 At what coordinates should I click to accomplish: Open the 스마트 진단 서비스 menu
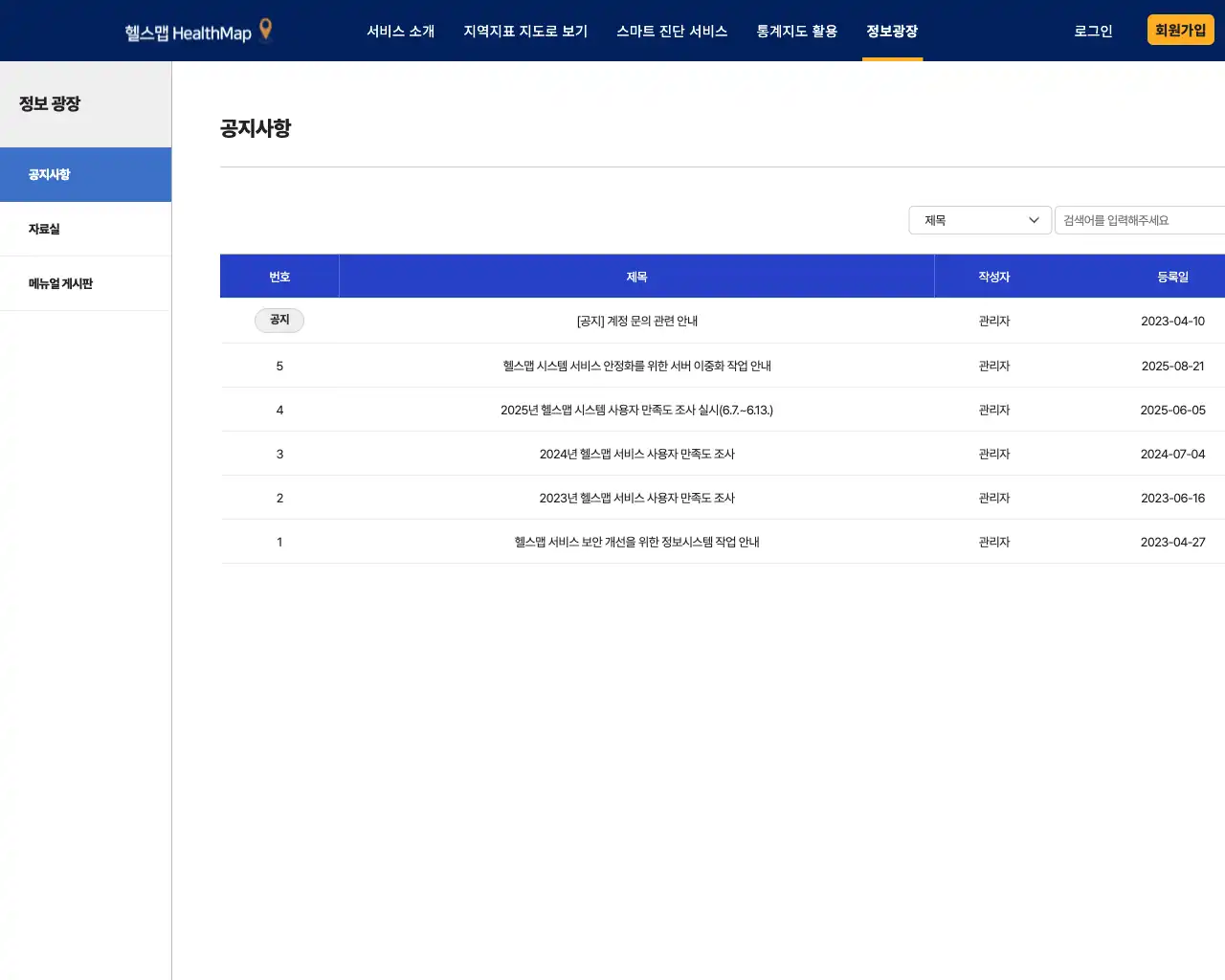(672, 31)
